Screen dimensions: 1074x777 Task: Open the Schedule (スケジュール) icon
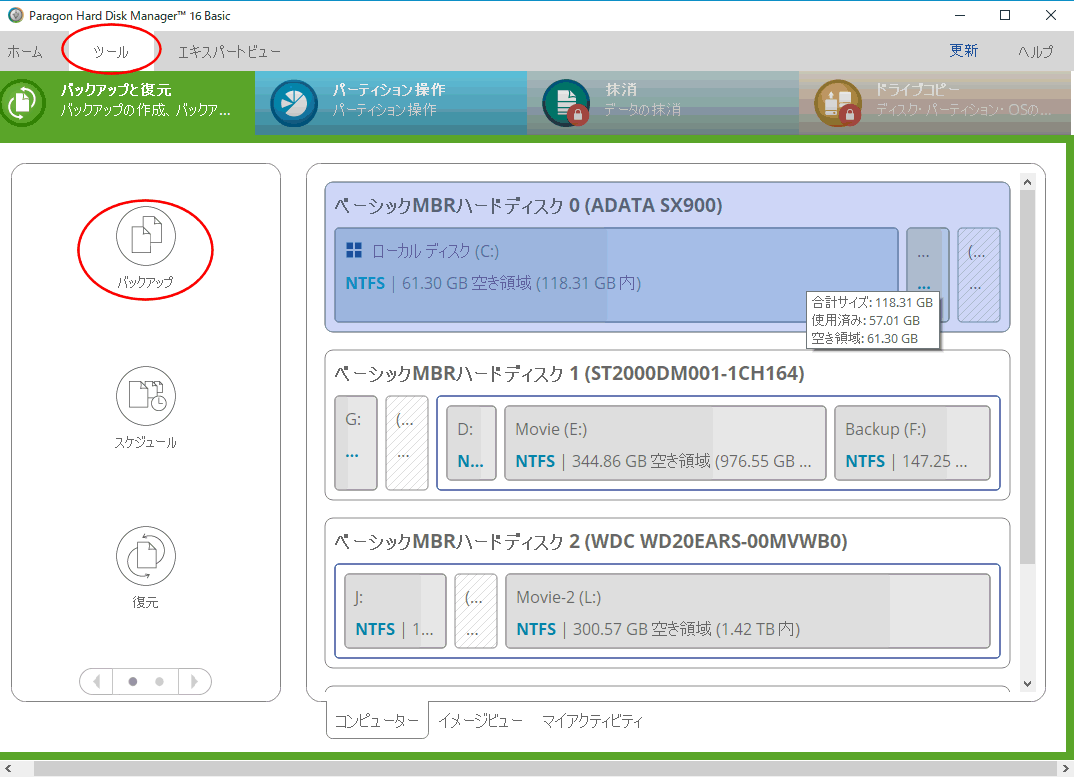pyautogui.click(x=145, y=396)
